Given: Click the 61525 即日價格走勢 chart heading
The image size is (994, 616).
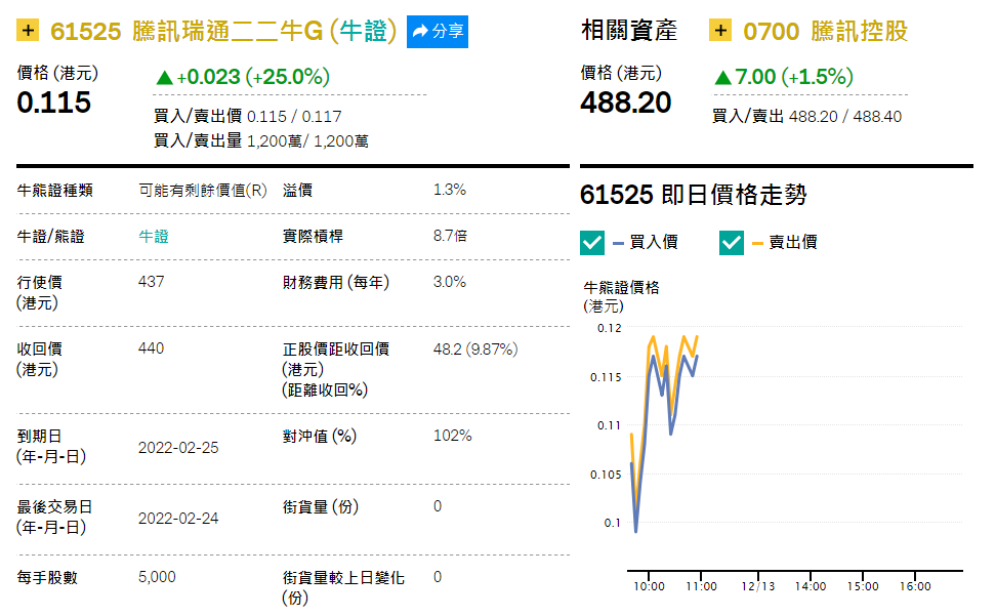Looking at the screenshot, I should 694,195.
